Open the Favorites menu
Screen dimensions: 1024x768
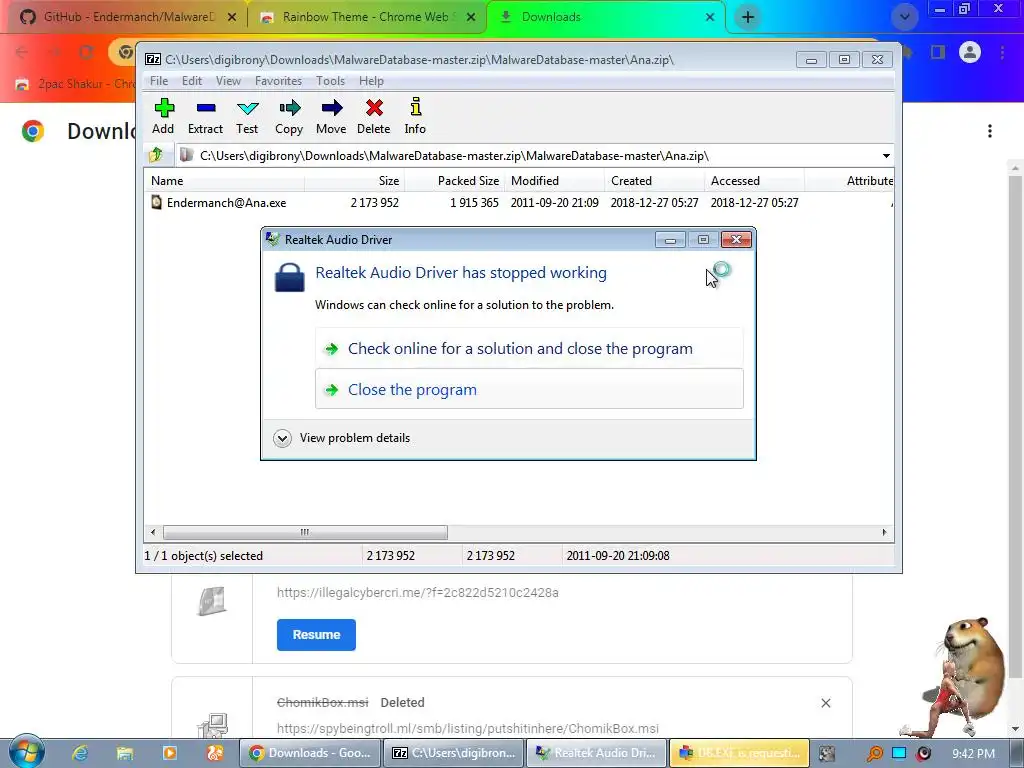click(278, 81)
